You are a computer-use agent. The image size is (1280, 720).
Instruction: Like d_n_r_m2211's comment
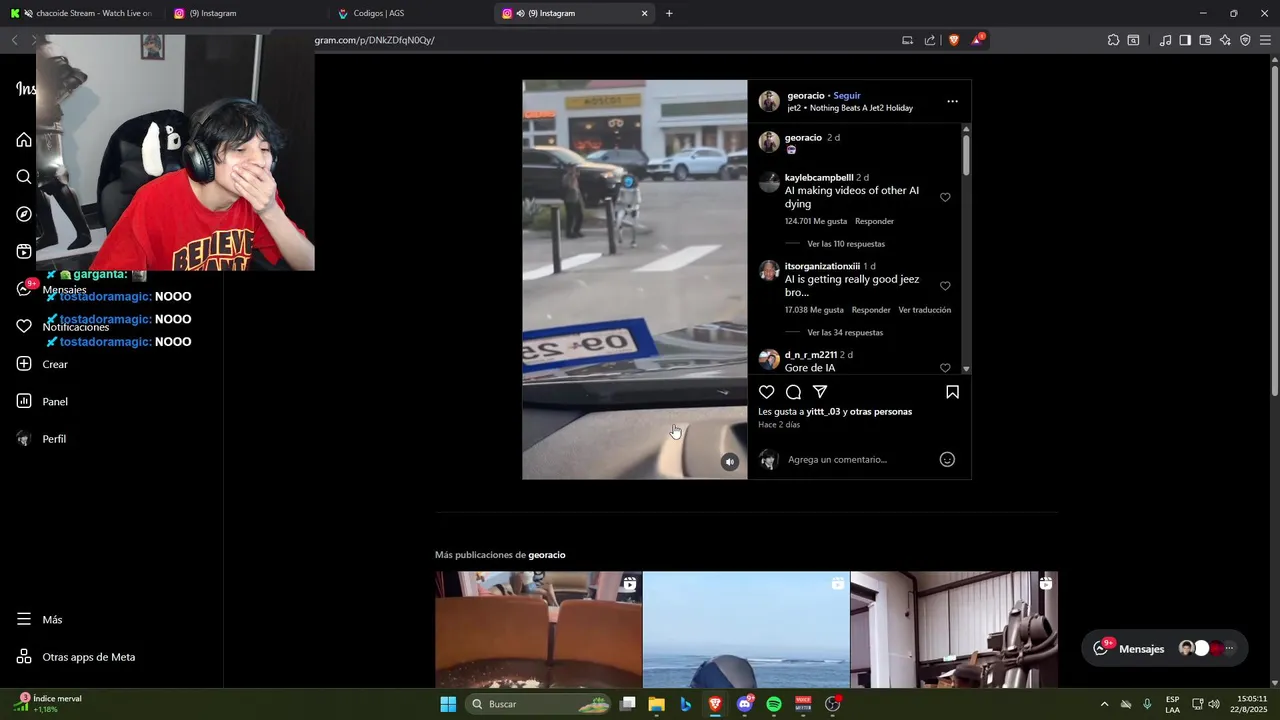(x=945, y=368)
